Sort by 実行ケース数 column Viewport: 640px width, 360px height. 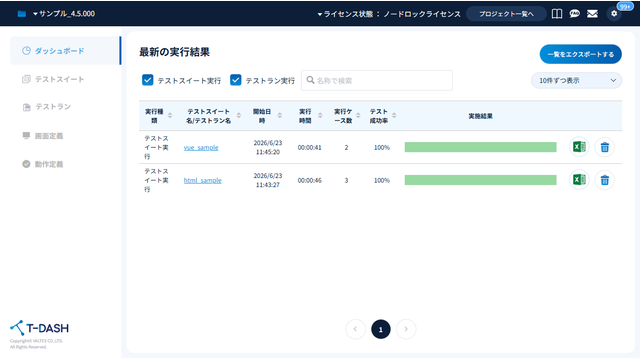[358, 116]
